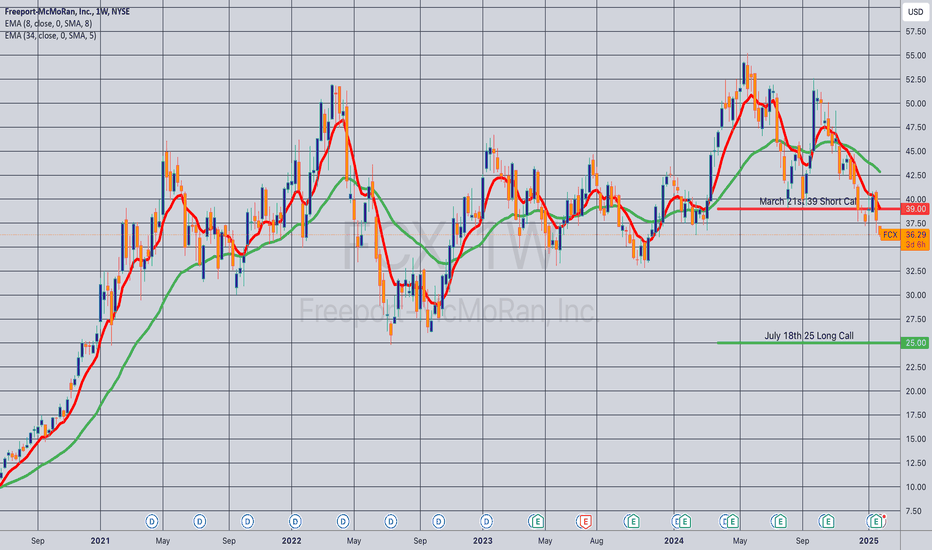The image size is (932, 550).
Task: Click the 2023 time axis label
Action: click(x=483, y=540)
